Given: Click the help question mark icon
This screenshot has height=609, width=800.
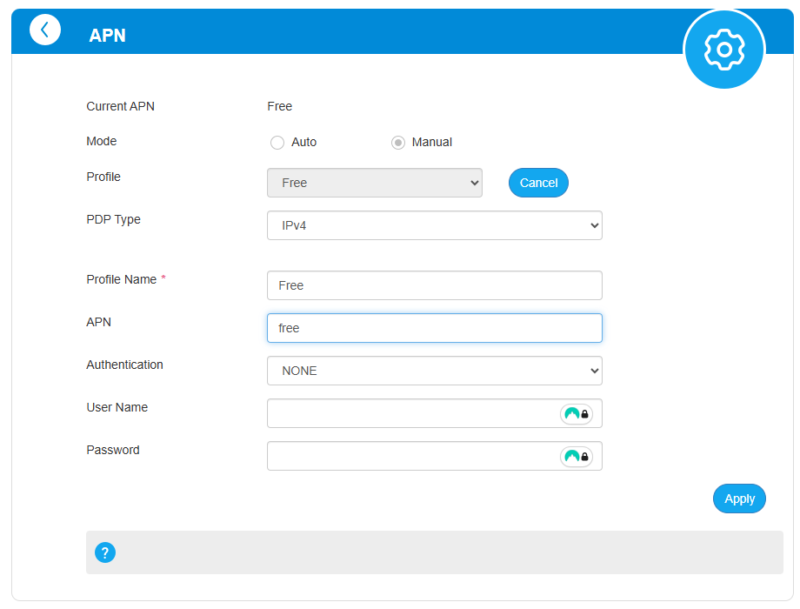Looking at the screenshot, I should [105, 552].
